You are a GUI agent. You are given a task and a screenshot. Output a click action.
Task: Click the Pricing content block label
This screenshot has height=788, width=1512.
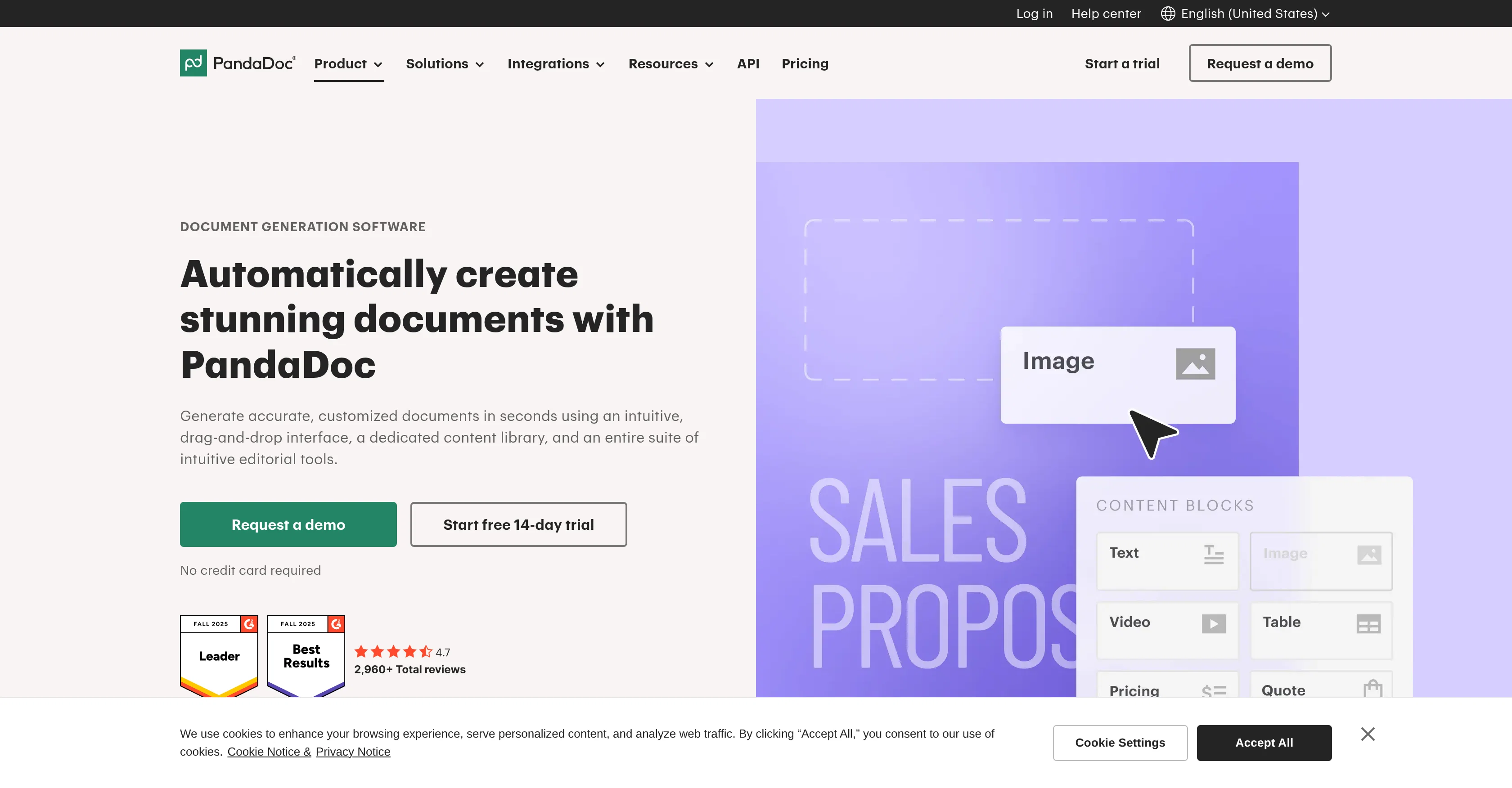point(1134,690)
